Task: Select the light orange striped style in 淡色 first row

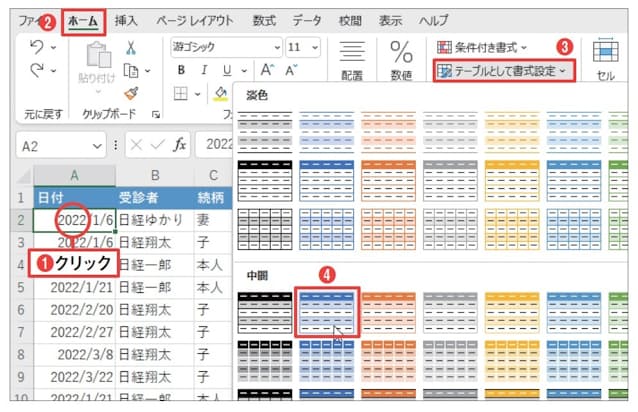Action: pyautogui.click(x=389, y=132)
